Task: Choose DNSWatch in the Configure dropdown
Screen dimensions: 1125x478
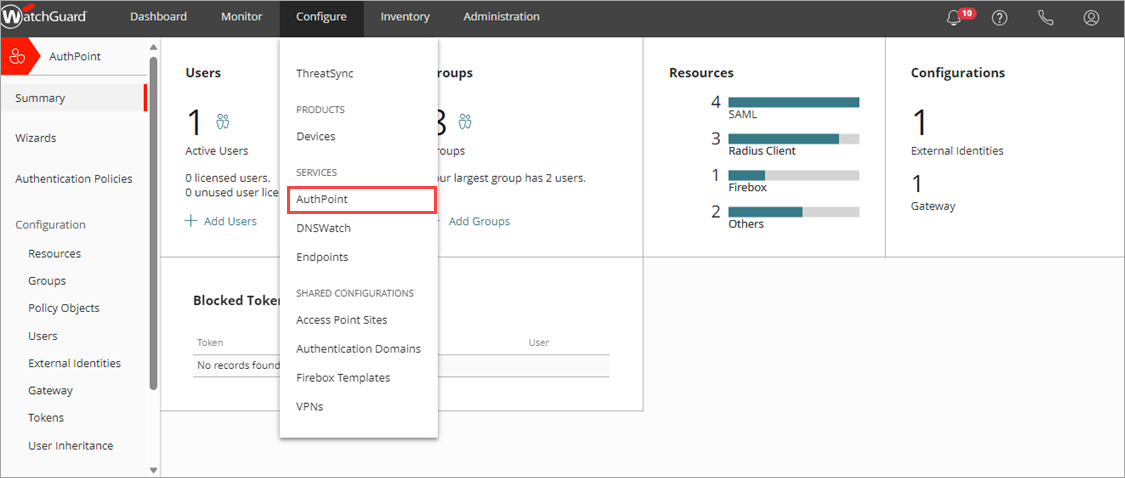Action: 323,228
